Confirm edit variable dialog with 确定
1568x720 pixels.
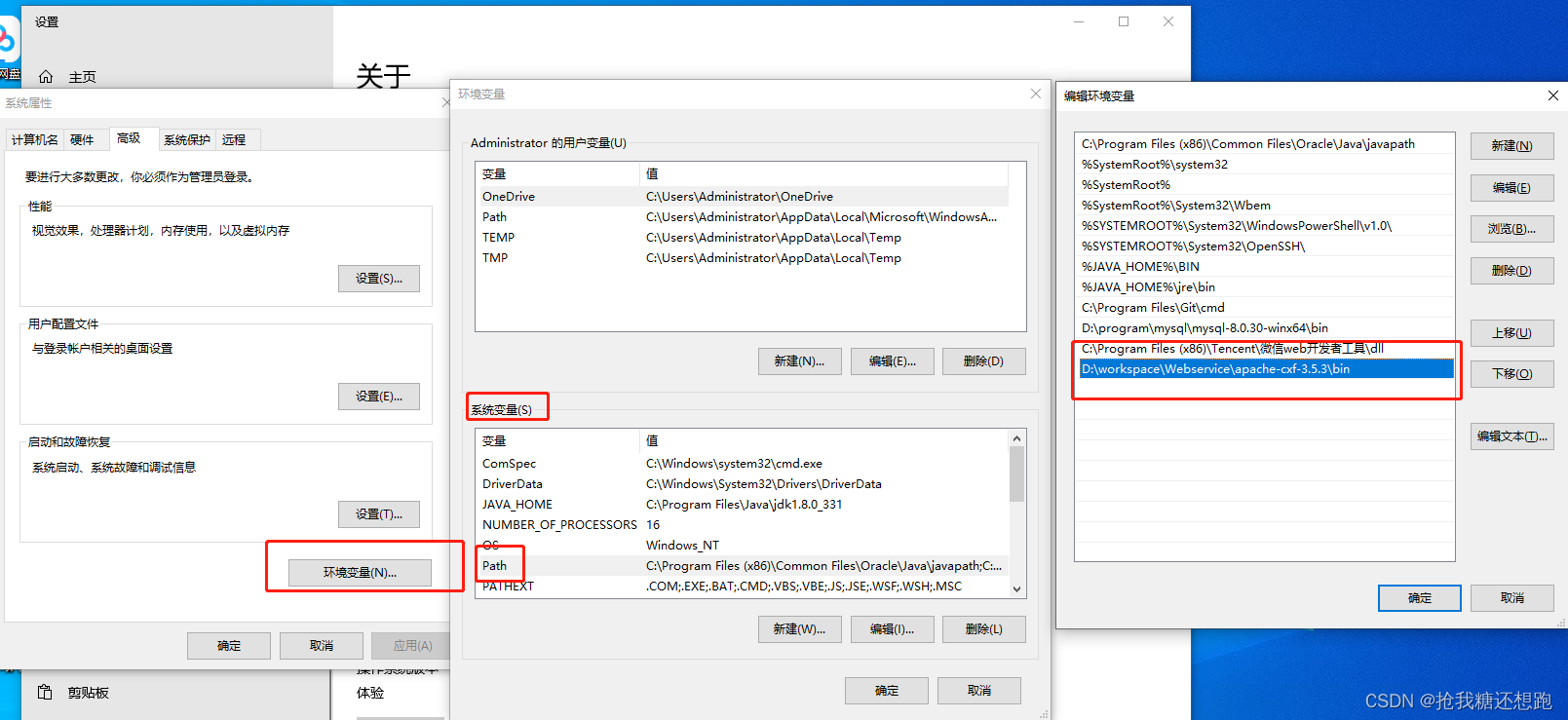pyautogui.click(x=1420, y=598)
